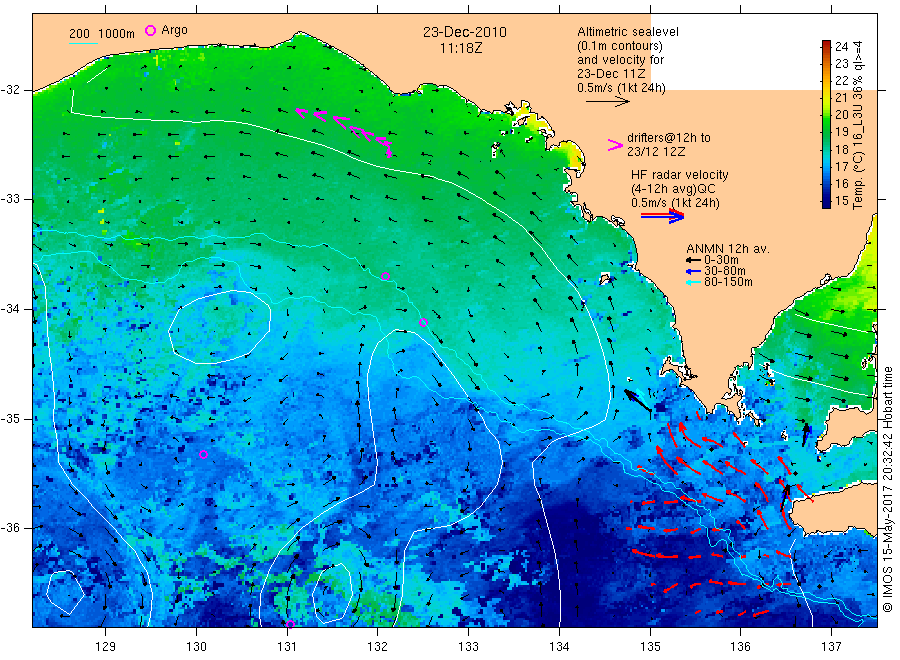
Task: Click the longitude label "135"
Action: 650,647
